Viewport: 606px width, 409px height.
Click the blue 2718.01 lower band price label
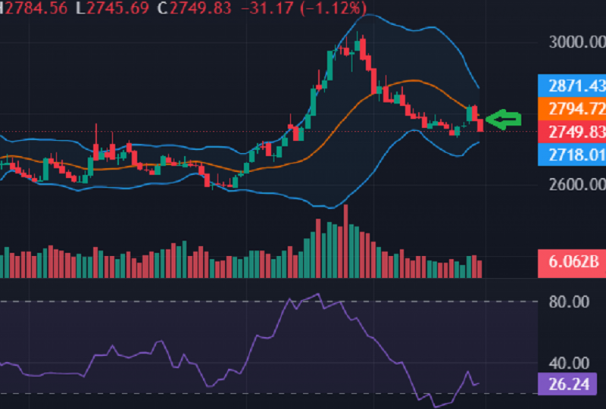pyautogui.click(x=570, y=155)
